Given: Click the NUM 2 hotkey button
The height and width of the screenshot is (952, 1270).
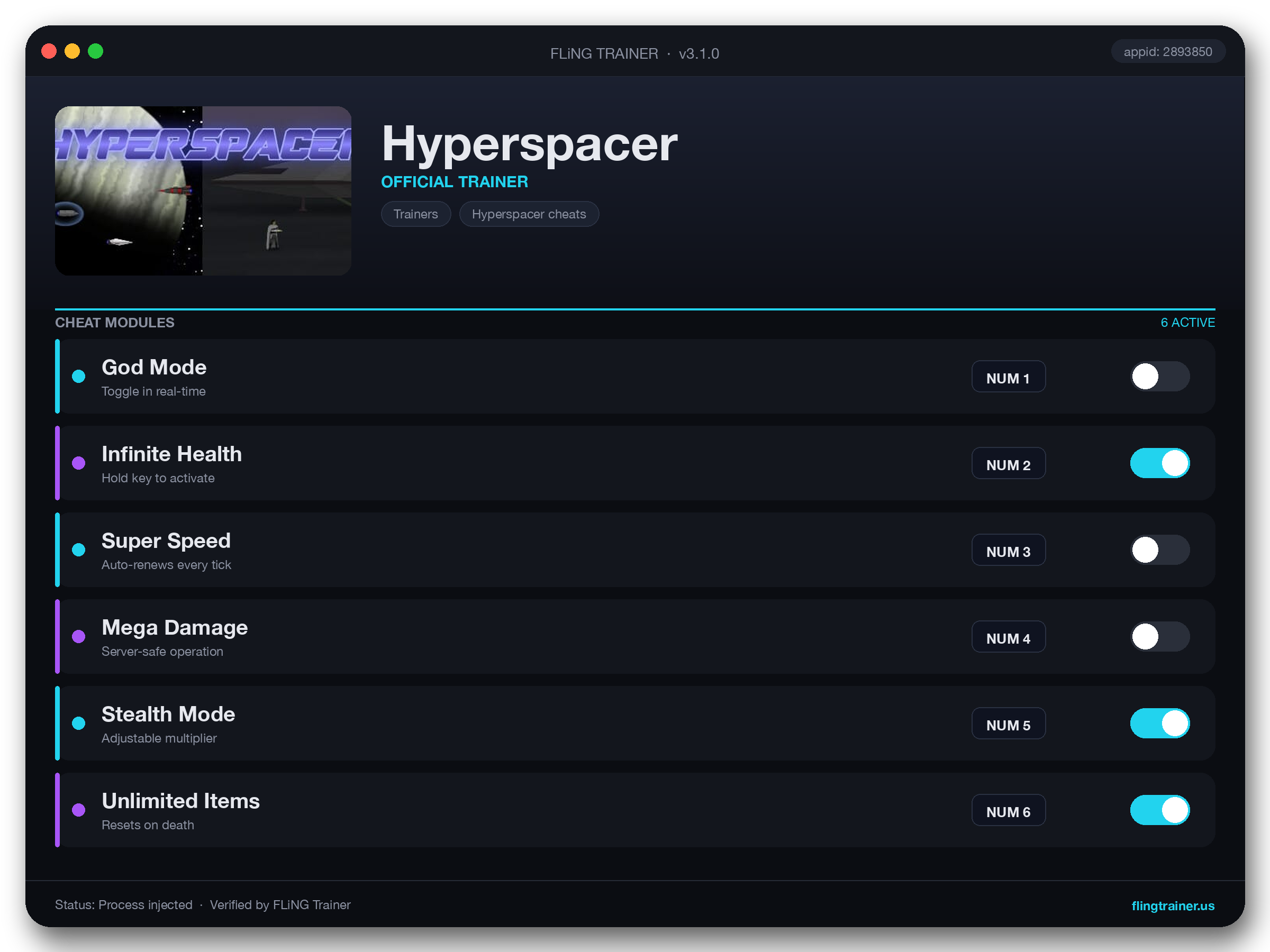Looking at the screenshot, I should point(1008,464).
